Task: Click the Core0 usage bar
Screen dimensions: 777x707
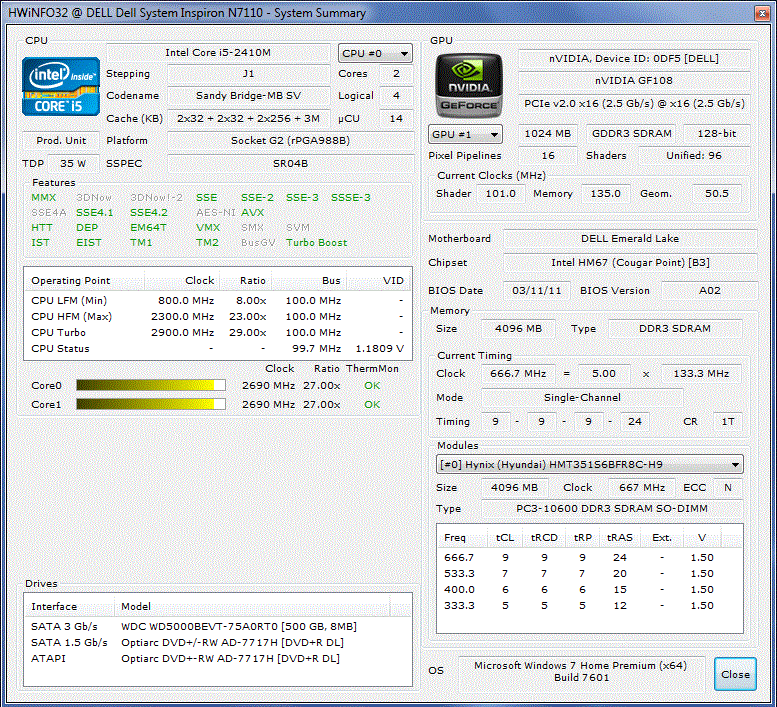Action: 151,385
